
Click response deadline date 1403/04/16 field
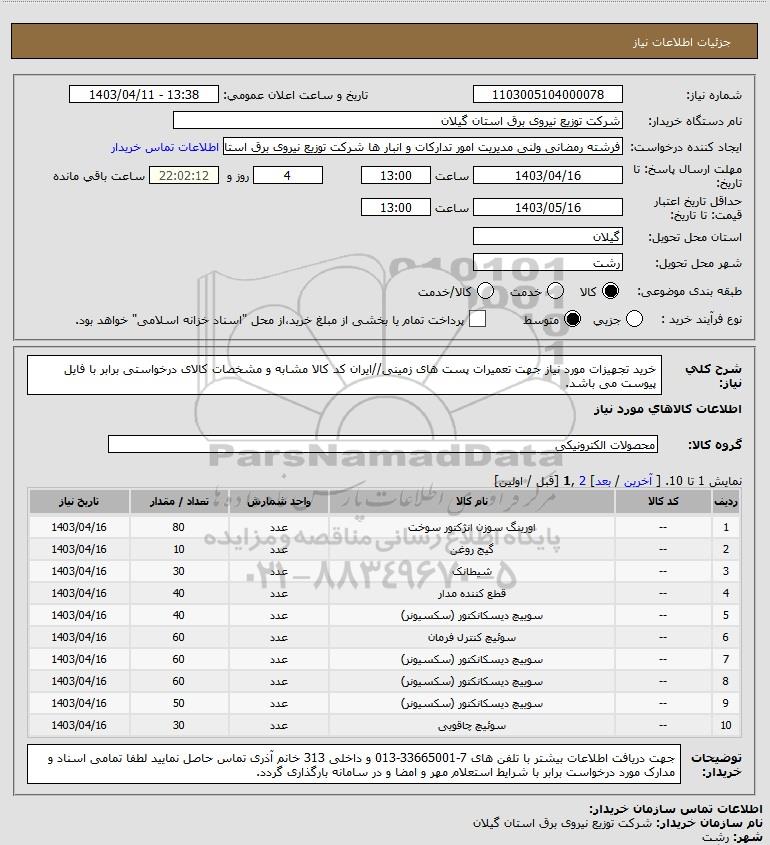click(x=547, y=176)
